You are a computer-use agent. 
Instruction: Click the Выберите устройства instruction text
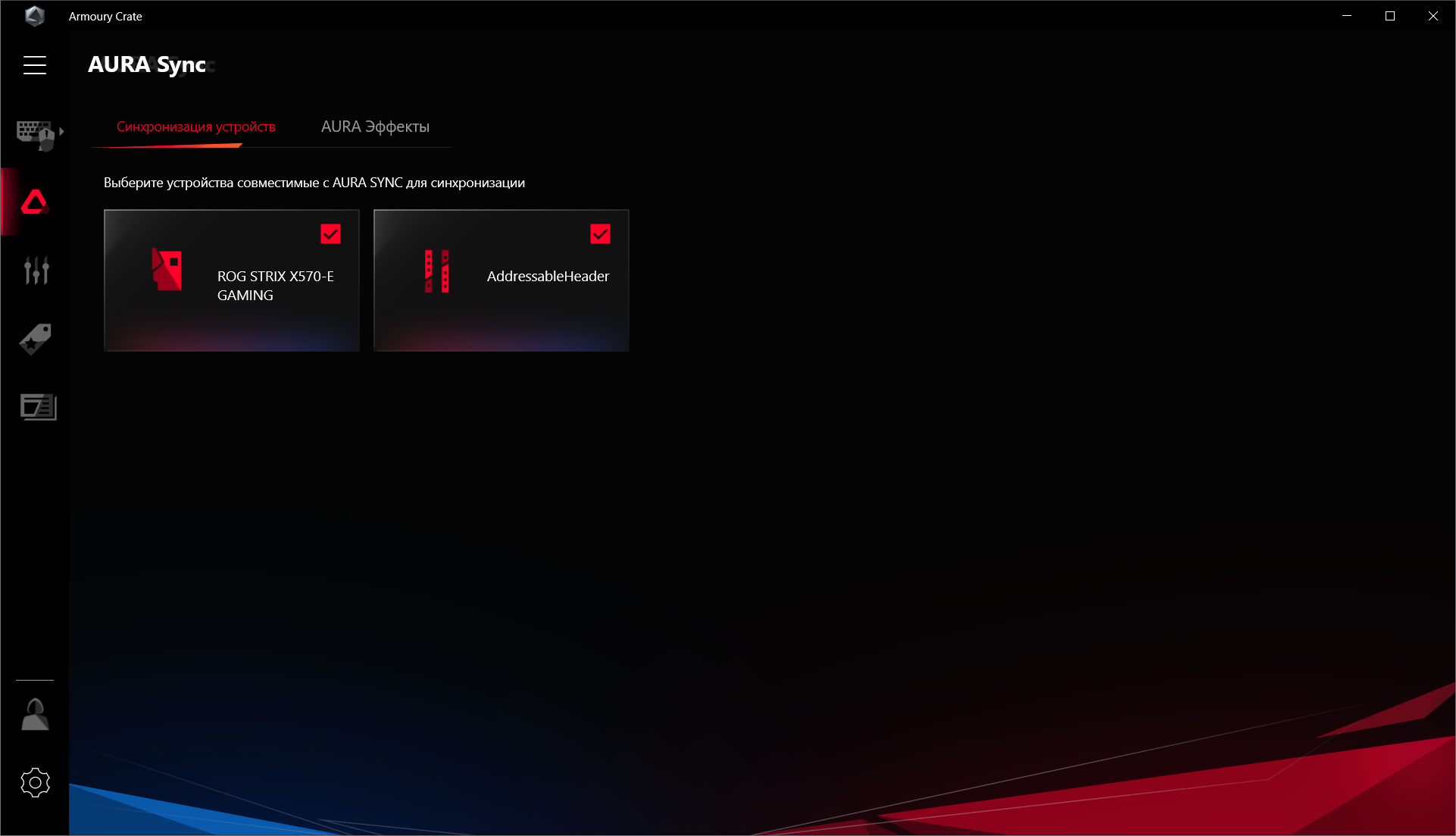click(x=314, y=183)
